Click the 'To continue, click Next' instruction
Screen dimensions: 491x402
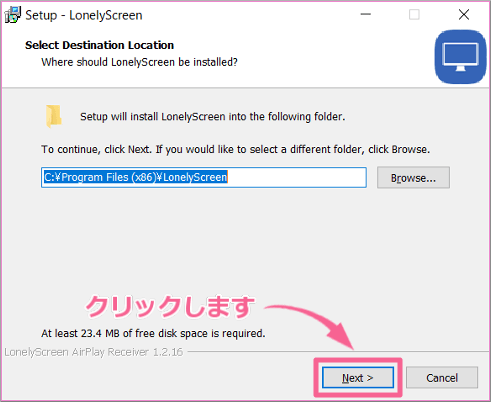(x=236, y=149)
